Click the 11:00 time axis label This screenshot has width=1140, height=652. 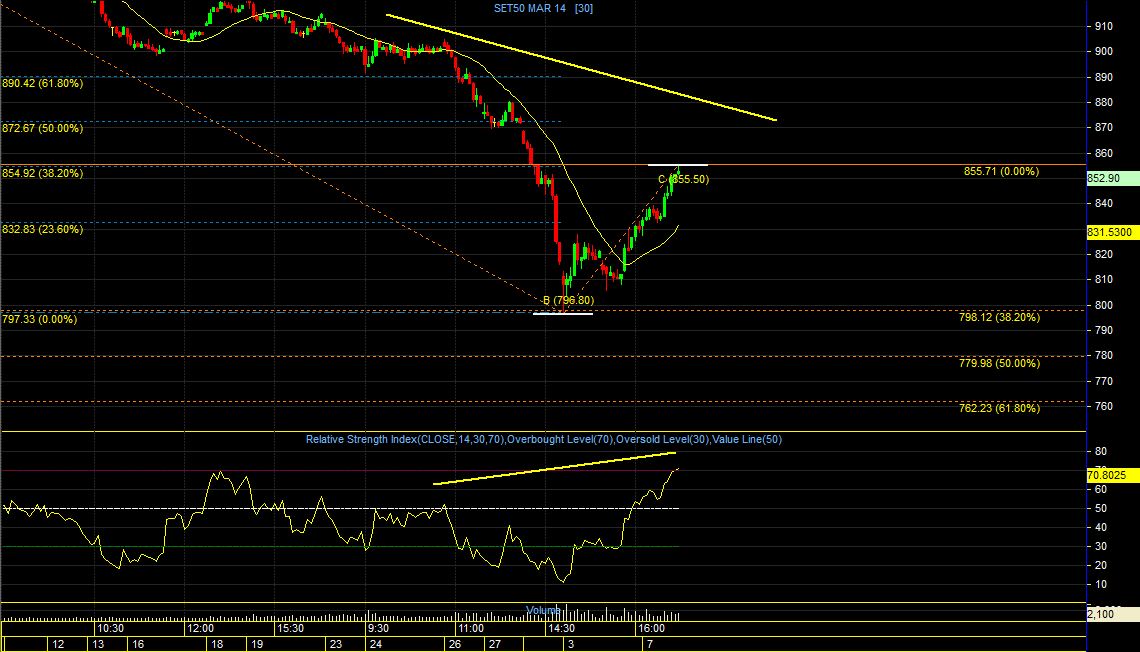470,629
